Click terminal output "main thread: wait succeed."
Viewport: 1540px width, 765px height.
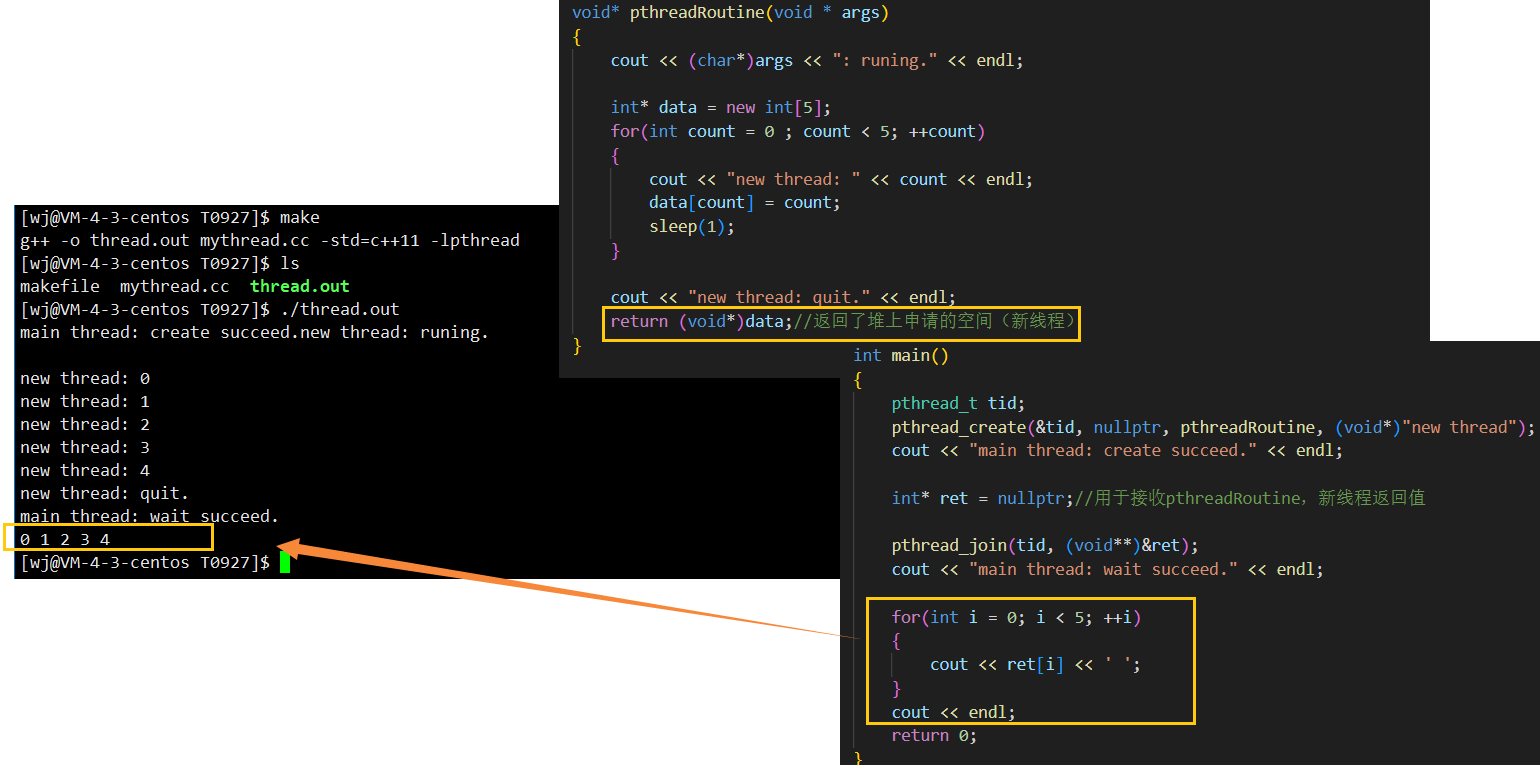coord(150,517)
